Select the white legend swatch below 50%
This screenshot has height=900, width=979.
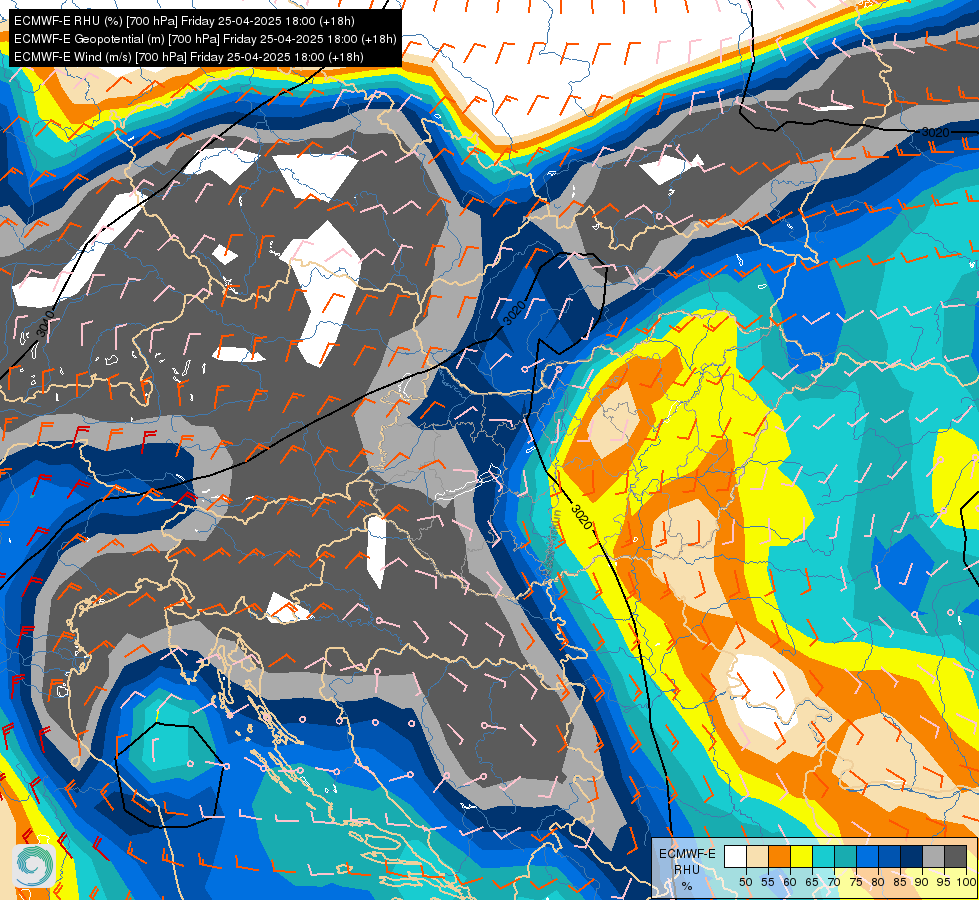coord(735,856)
